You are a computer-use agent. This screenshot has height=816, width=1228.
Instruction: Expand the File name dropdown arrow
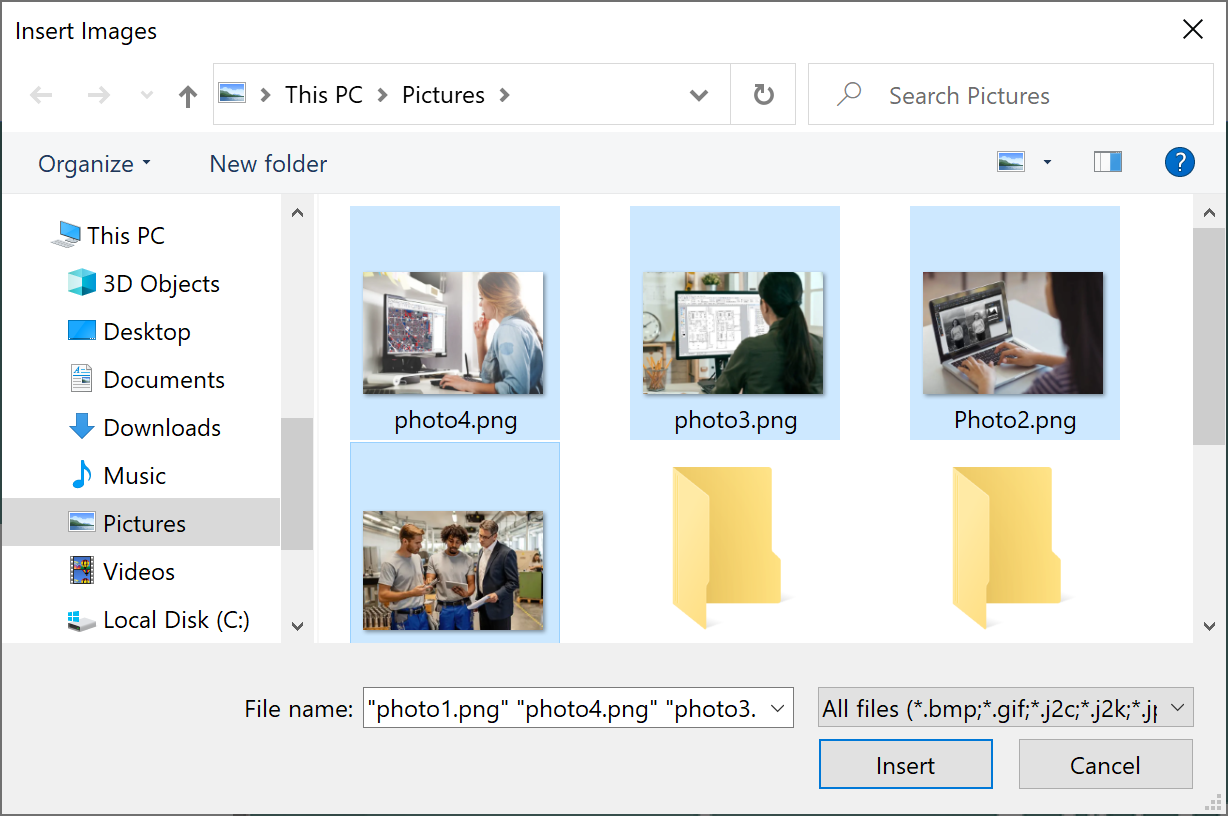(x=776, y=709)
